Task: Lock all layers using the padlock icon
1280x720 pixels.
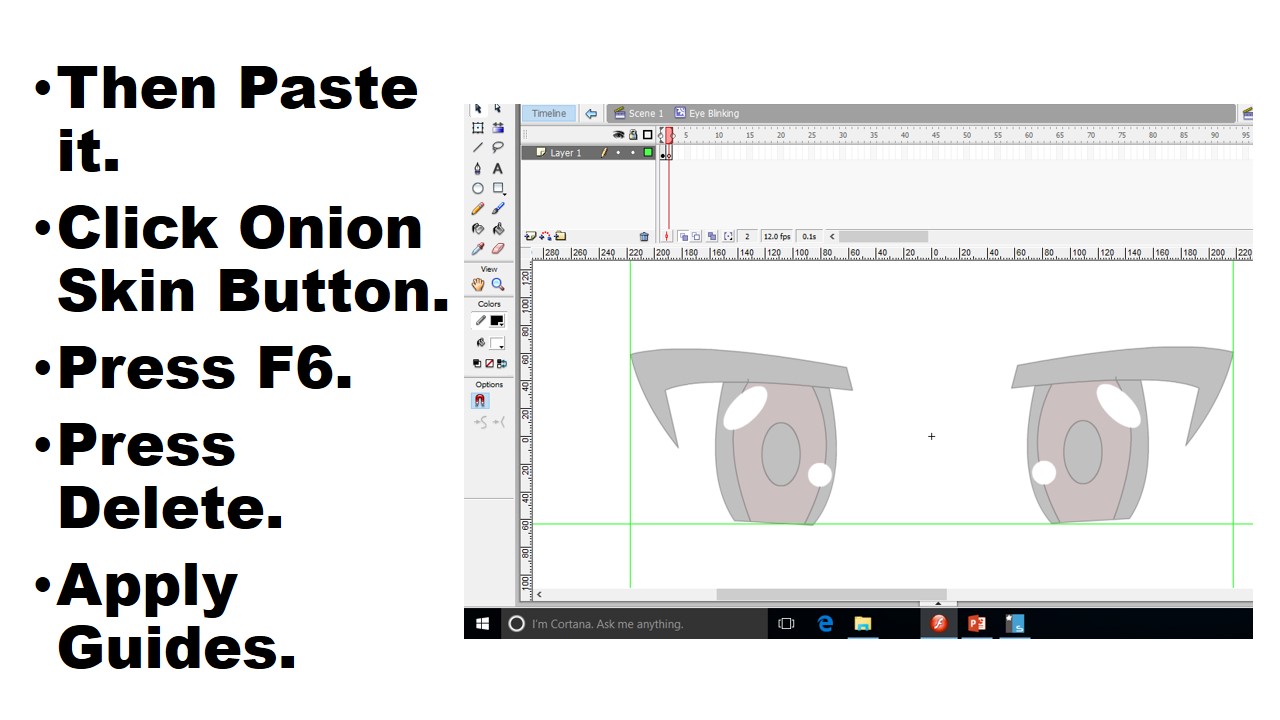Action: (632, 134)
